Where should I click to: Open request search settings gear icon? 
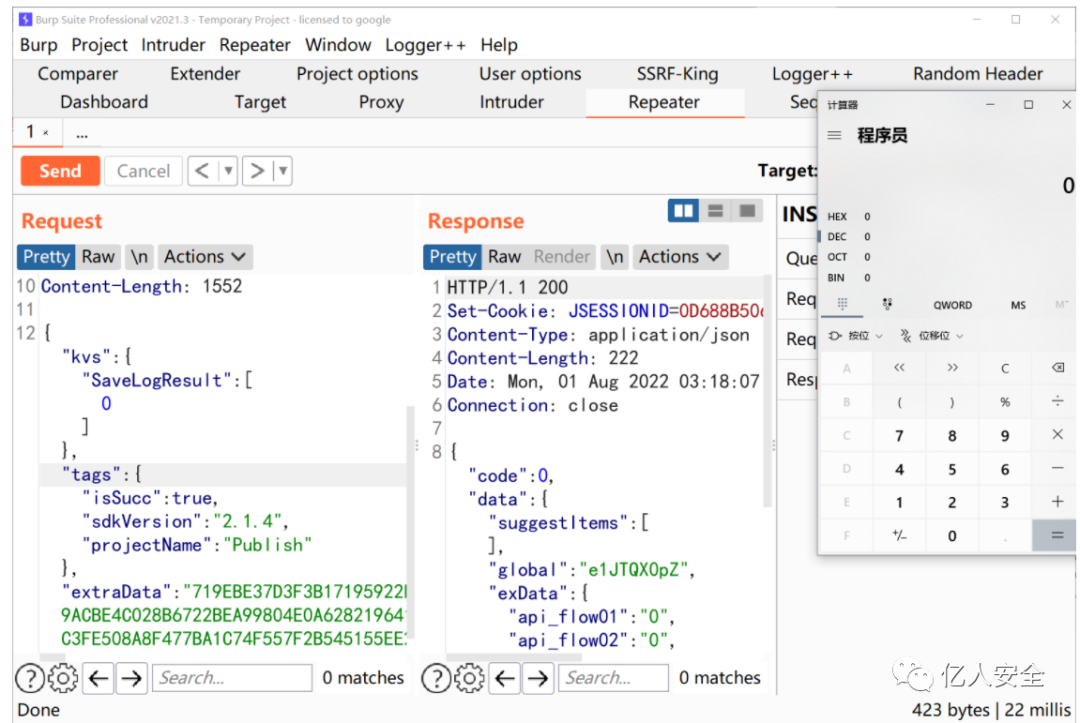point(63,678)
